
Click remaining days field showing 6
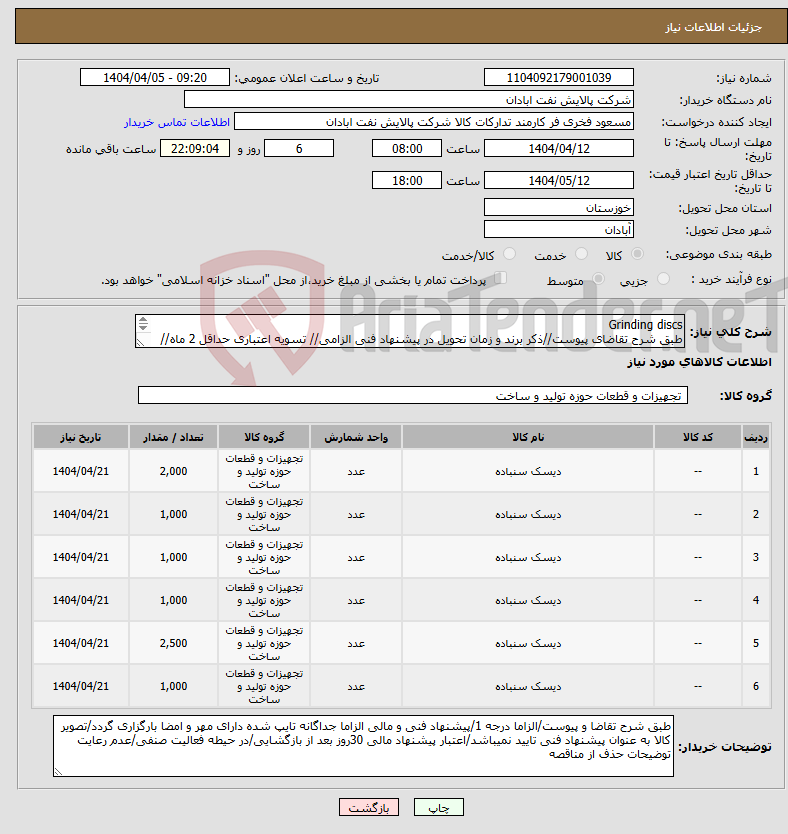pyautogui.click(x=299, y=149)
